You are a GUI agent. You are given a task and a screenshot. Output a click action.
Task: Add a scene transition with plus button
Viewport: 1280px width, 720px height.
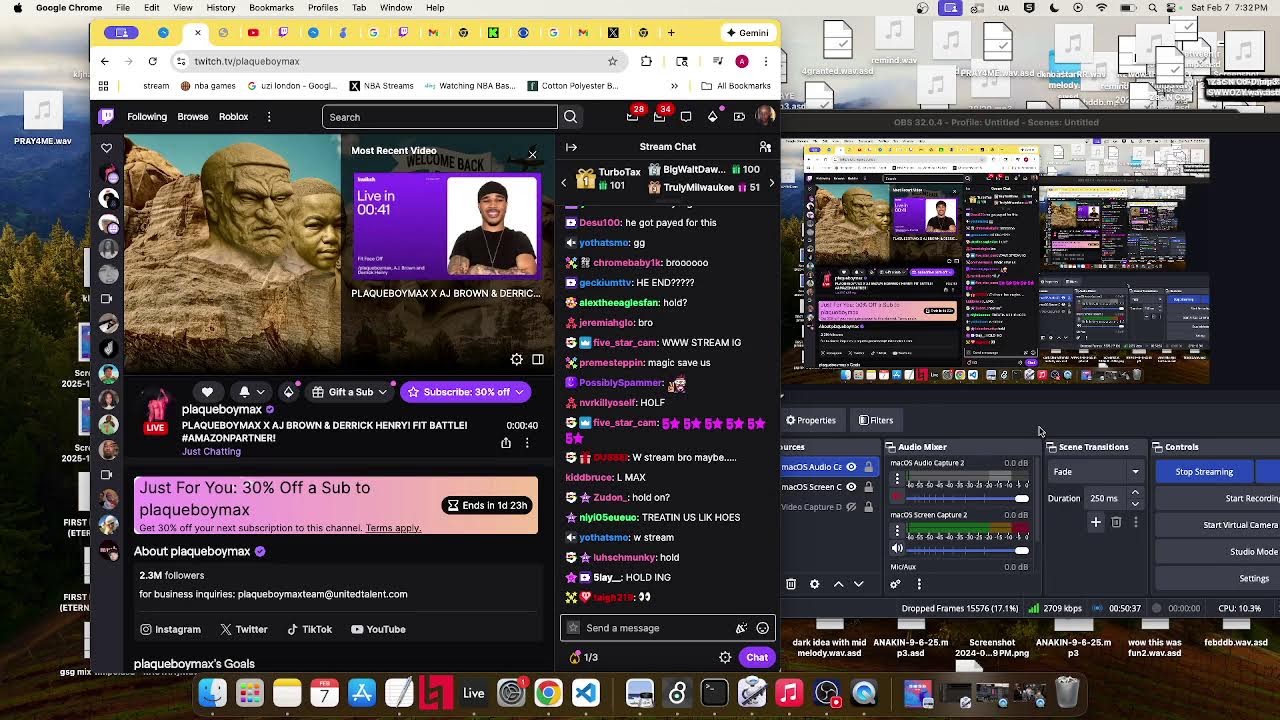click(x=1096, y=522)
